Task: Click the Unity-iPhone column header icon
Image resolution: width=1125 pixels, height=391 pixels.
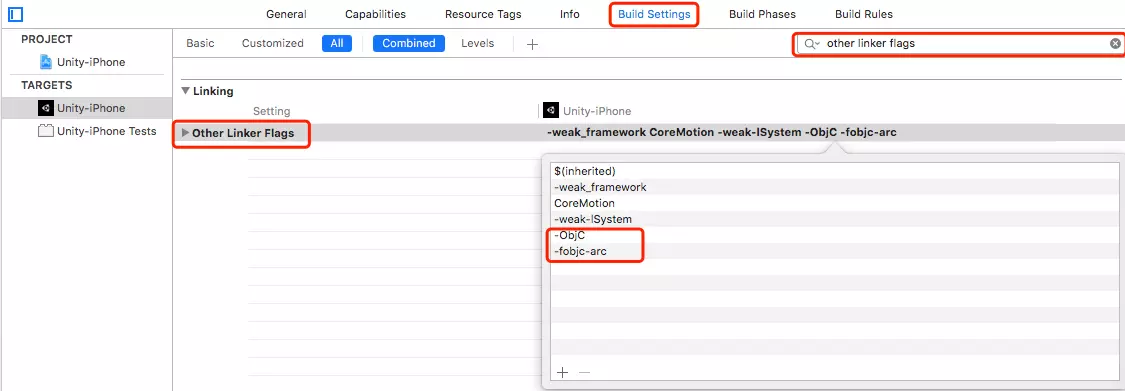Action: point(551,110)
